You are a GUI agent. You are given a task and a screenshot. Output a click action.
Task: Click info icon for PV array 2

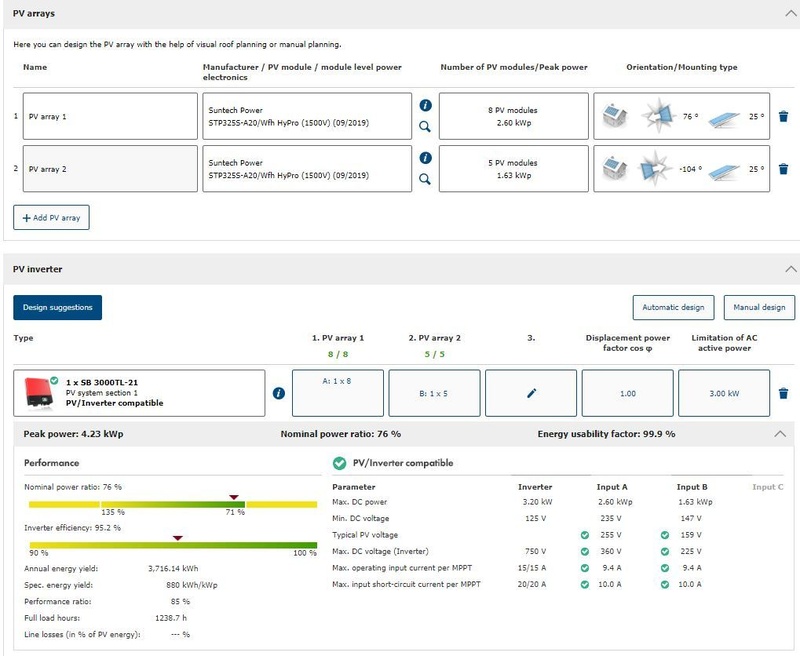[x=425, y=158]
